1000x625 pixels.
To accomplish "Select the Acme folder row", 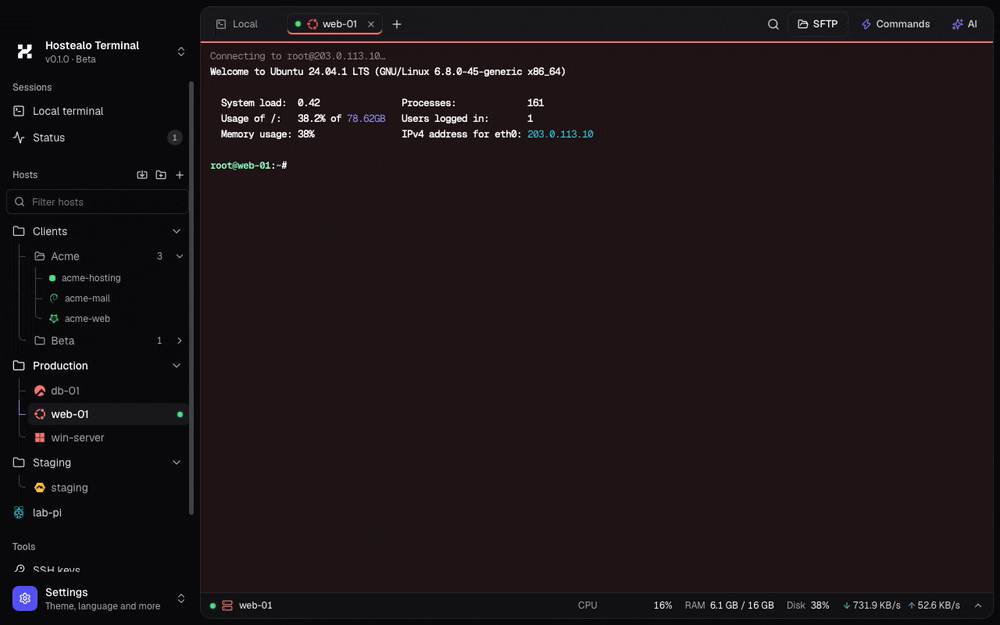I will coord(108,256).
